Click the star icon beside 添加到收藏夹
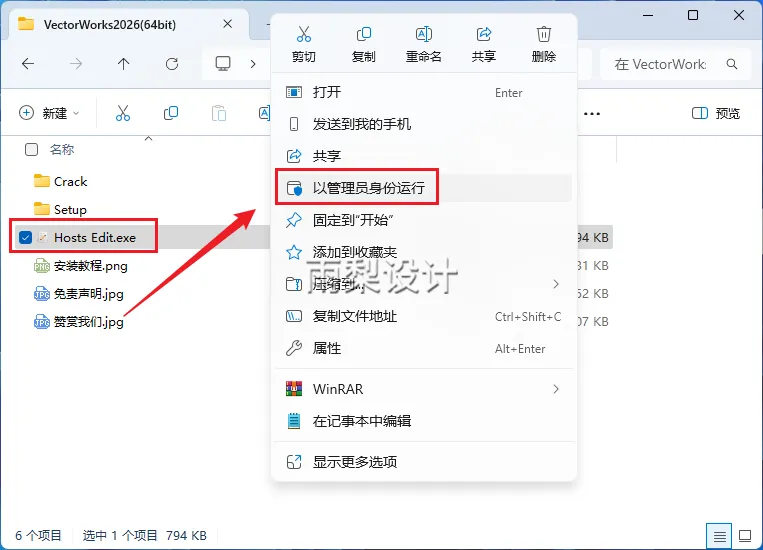 point(294,252)
